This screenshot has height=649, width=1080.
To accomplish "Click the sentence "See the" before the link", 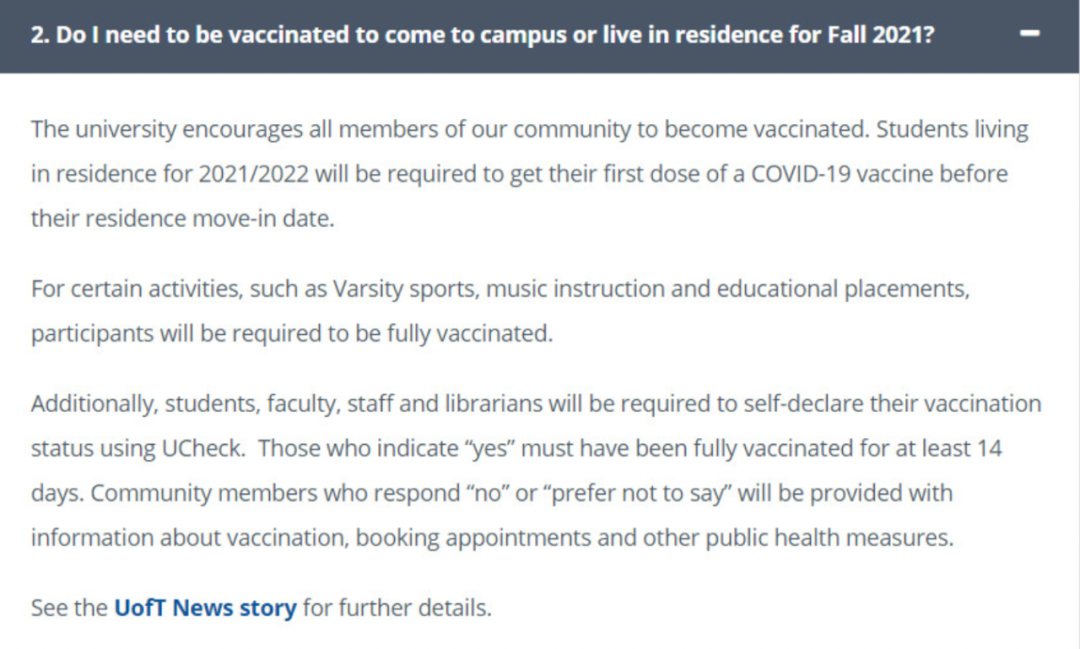I will [x=70, y=608].
